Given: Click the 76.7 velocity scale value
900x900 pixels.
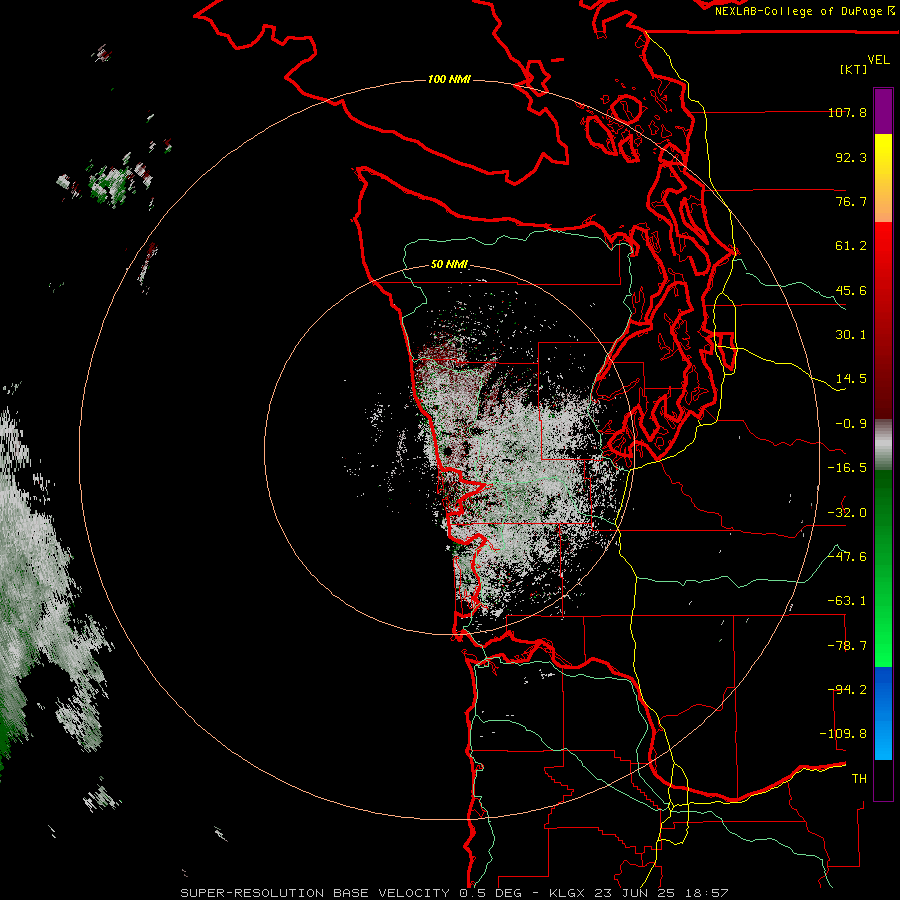Looking at the screenshot, I should [851, 201].
